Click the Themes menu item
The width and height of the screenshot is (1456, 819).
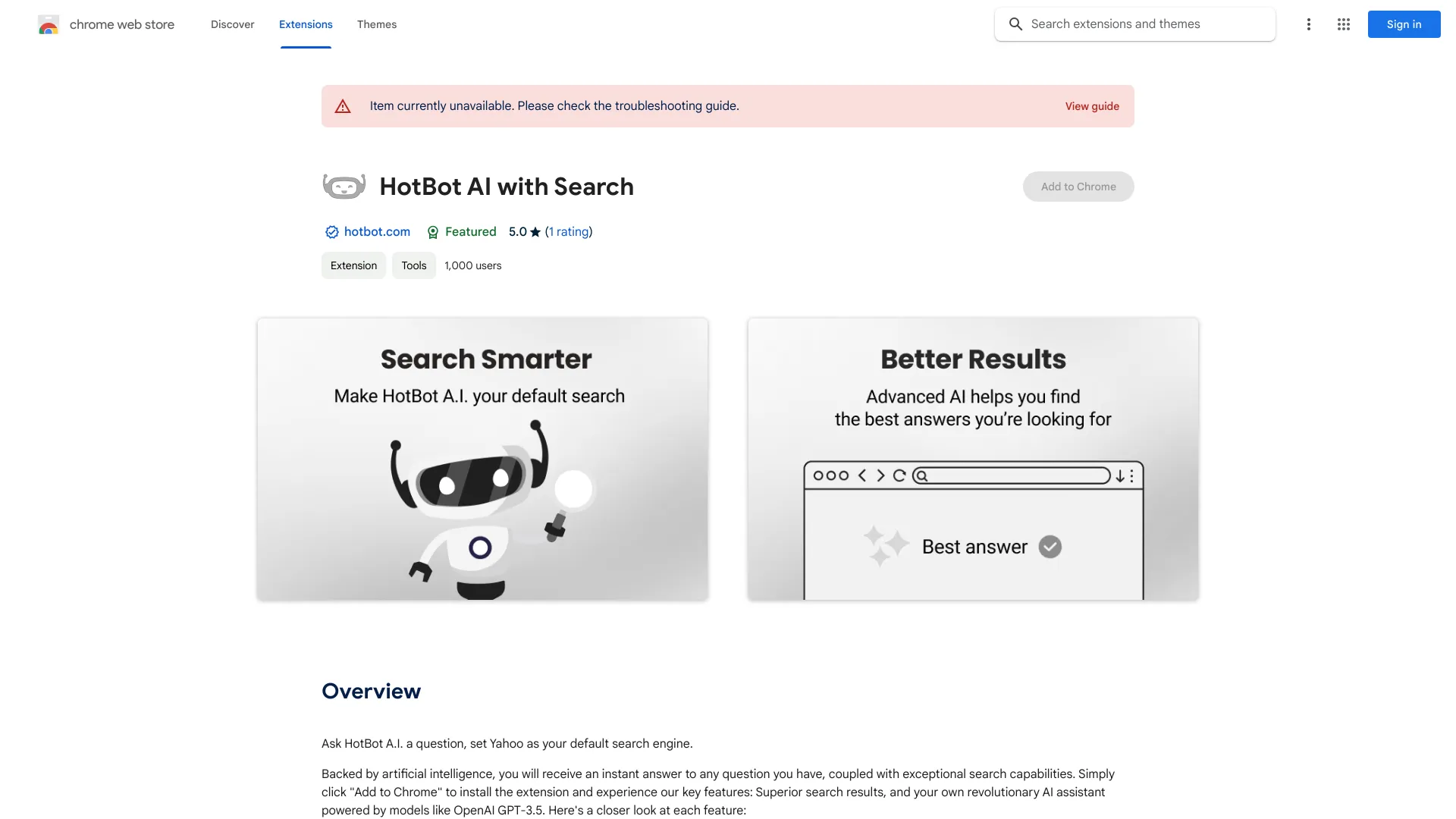coord(376,23)
